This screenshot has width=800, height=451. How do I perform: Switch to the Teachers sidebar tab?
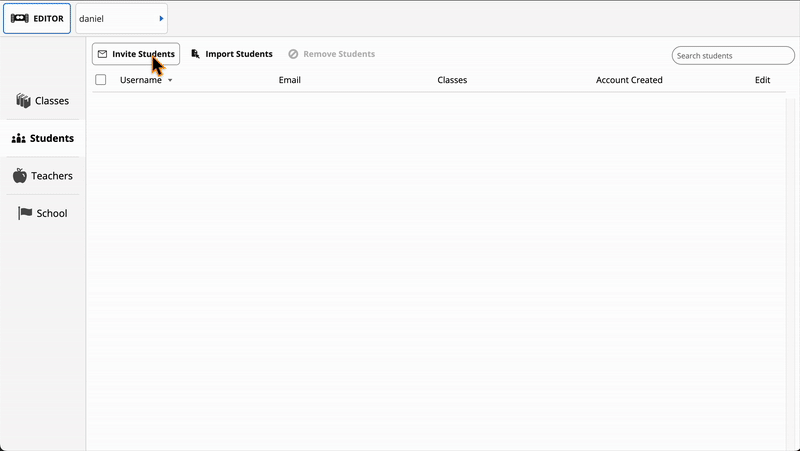[x=51, y=176]
